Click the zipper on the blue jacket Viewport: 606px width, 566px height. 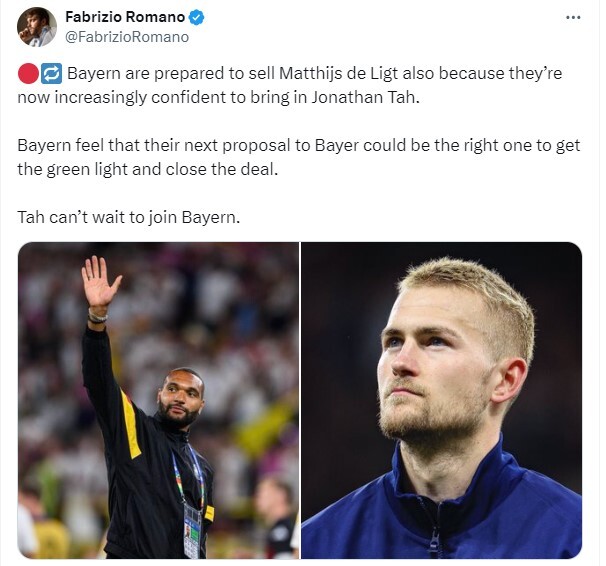[434, 541]
